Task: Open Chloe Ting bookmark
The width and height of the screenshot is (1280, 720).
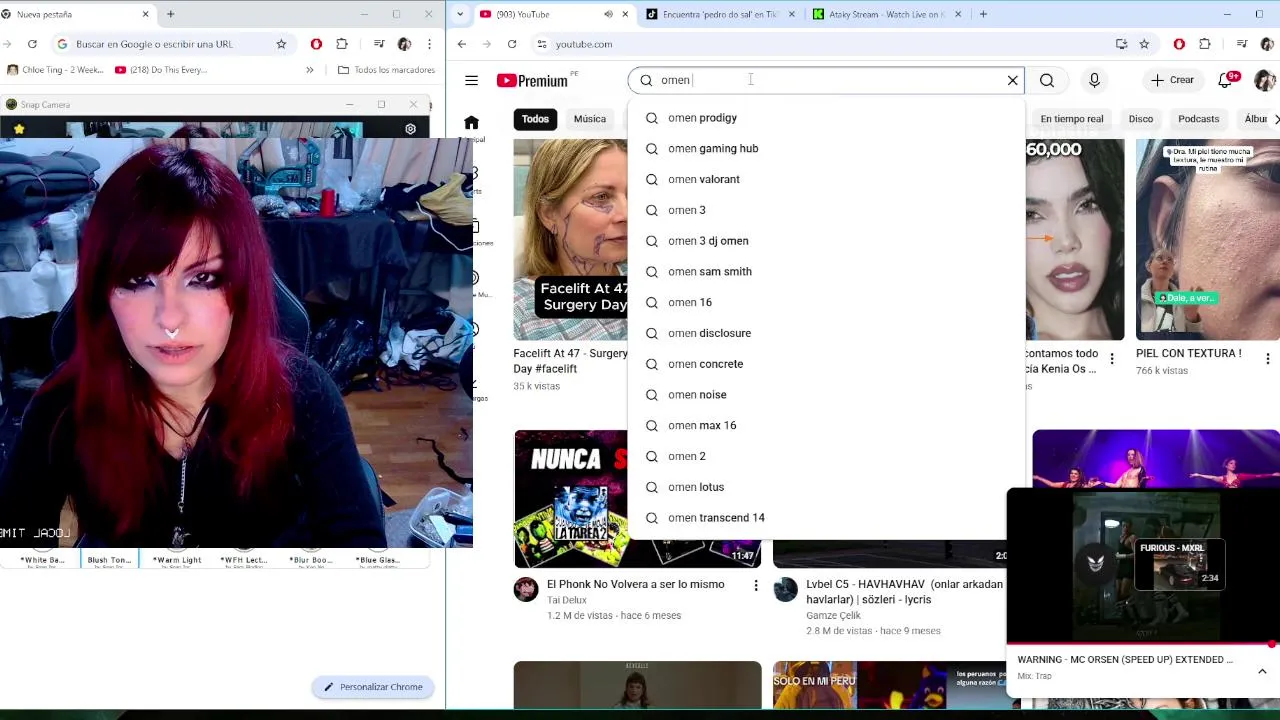Action: pyautogui.click(x=55, y=70)
